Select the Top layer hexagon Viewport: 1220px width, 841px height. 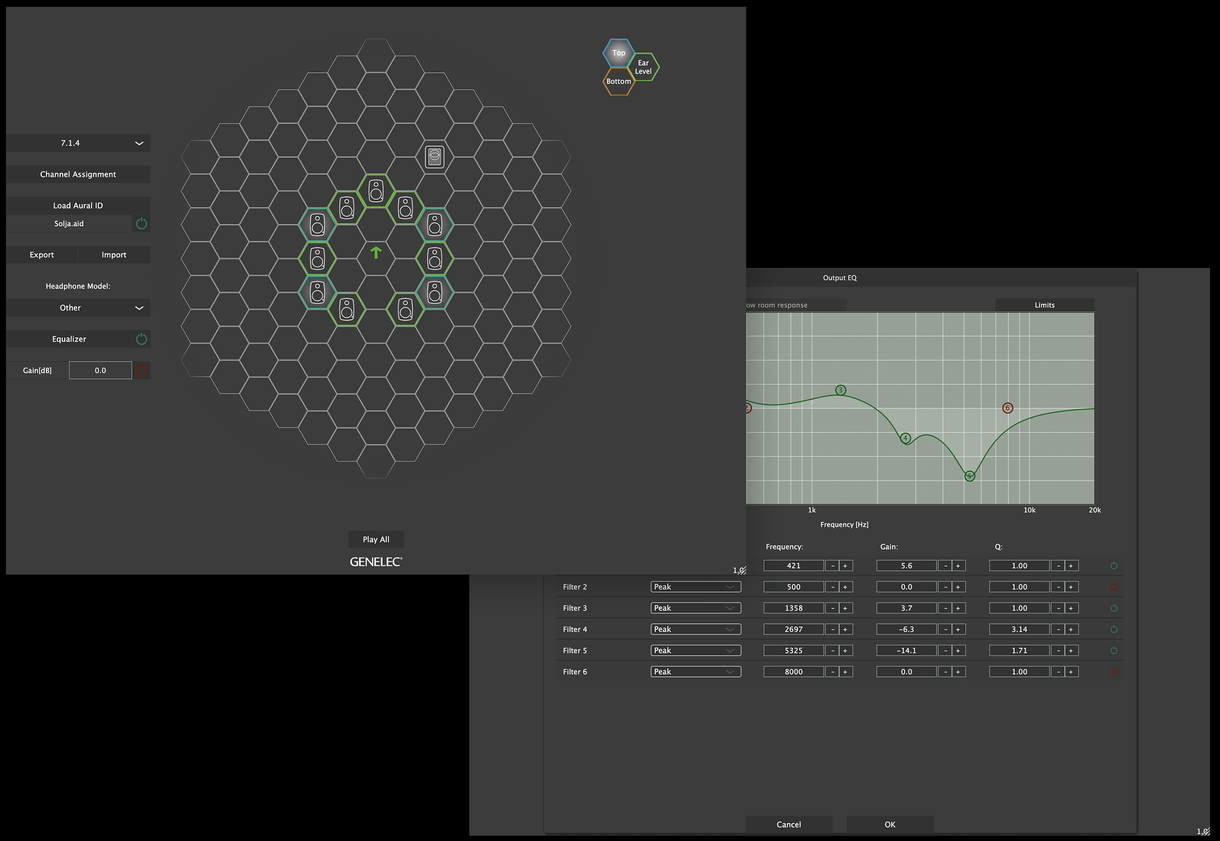[x=618, y=52]
